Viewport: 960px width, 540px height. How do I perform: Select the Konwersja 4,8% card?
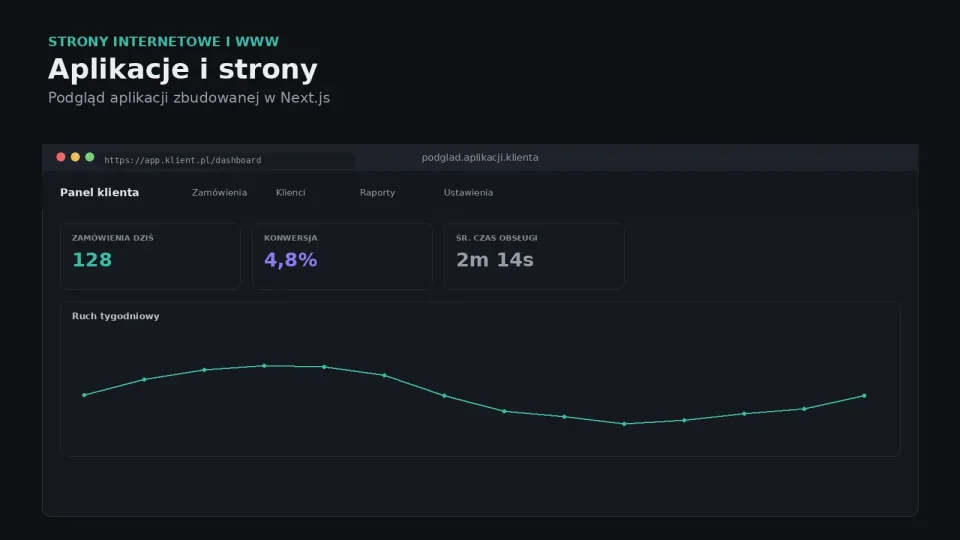point(342,256)
